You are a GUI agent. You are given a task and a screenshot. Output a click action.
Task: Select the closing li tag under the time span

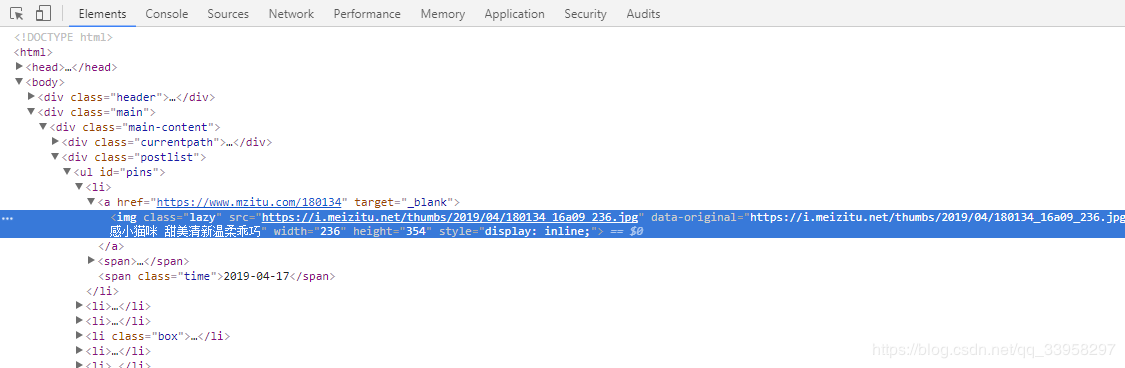[102, 291]
